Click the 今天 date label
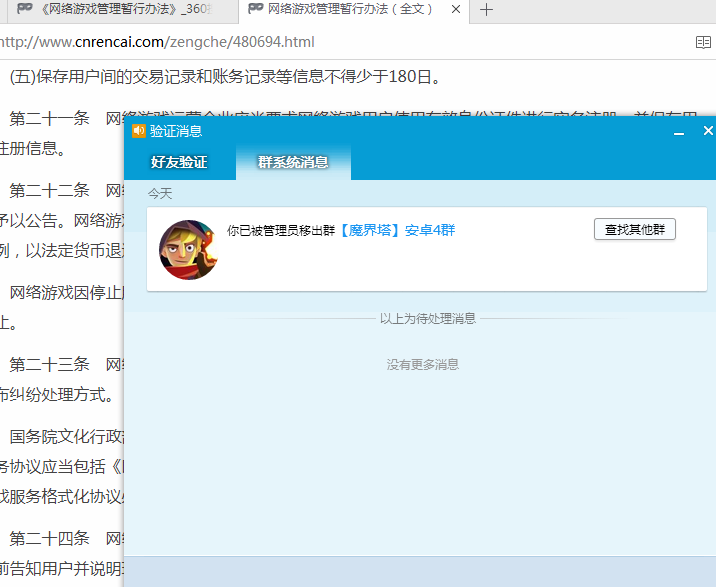Viewport: 716px width, 587px height. point(160,194)
